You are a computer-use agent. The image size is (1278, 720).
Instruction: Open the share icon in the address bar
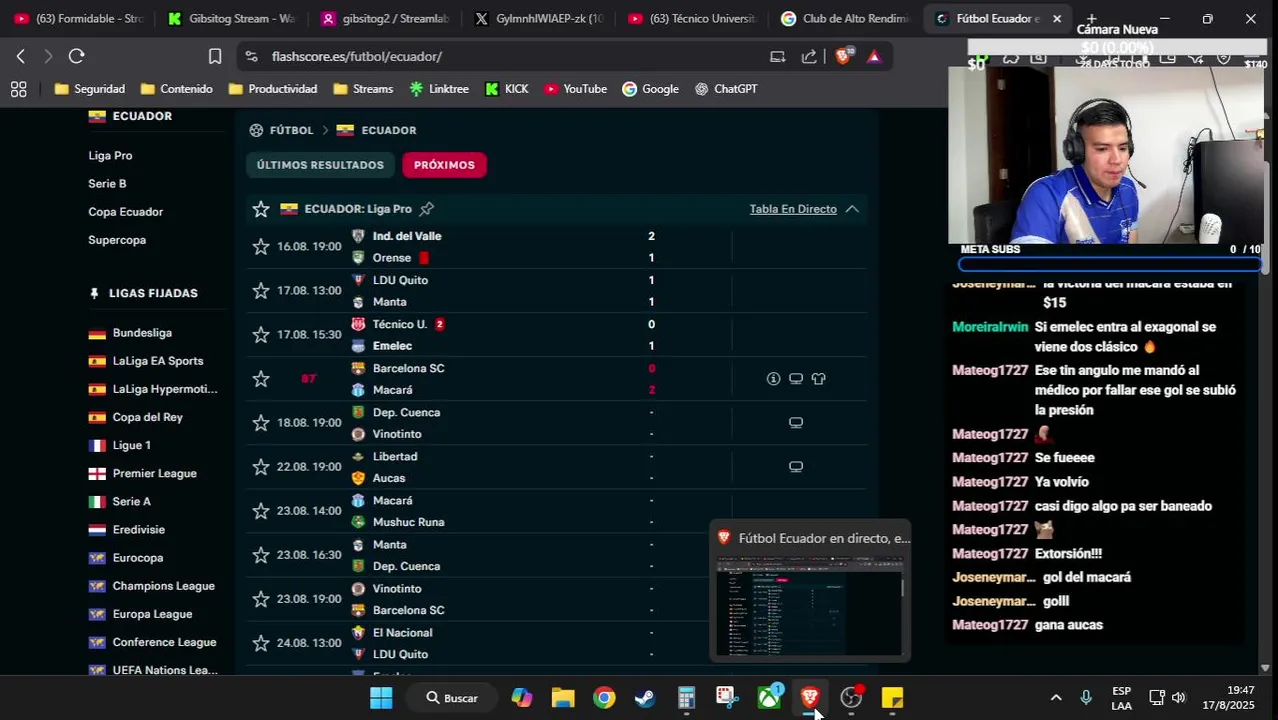(x=809, y=57)
